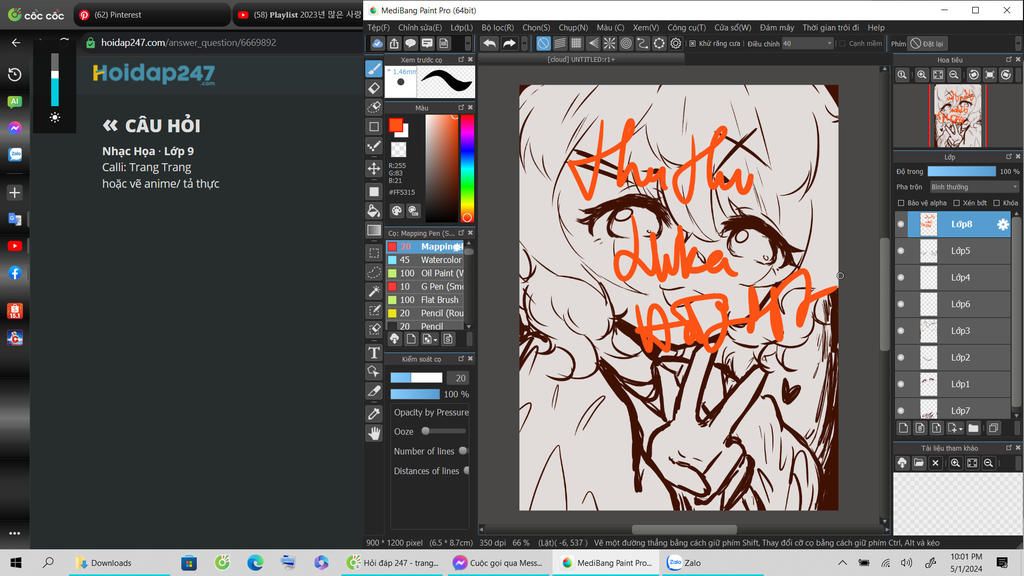Image resolution: width=1024 pixels, height=576 pixels.
Task: Hide the Lớp5 layer
Action: [x=901, y=251]
